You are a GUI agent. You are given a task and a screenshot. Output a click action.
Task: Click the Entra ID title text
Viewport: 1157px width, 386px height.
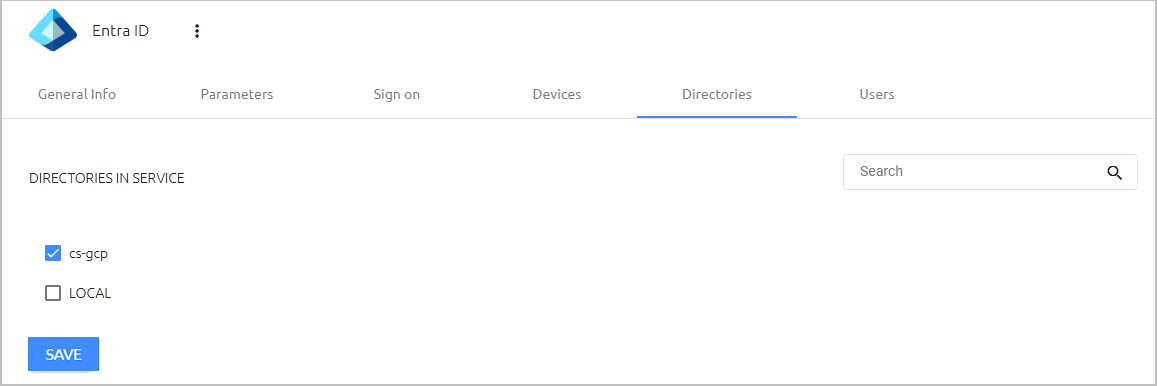(x=120, y=31)
